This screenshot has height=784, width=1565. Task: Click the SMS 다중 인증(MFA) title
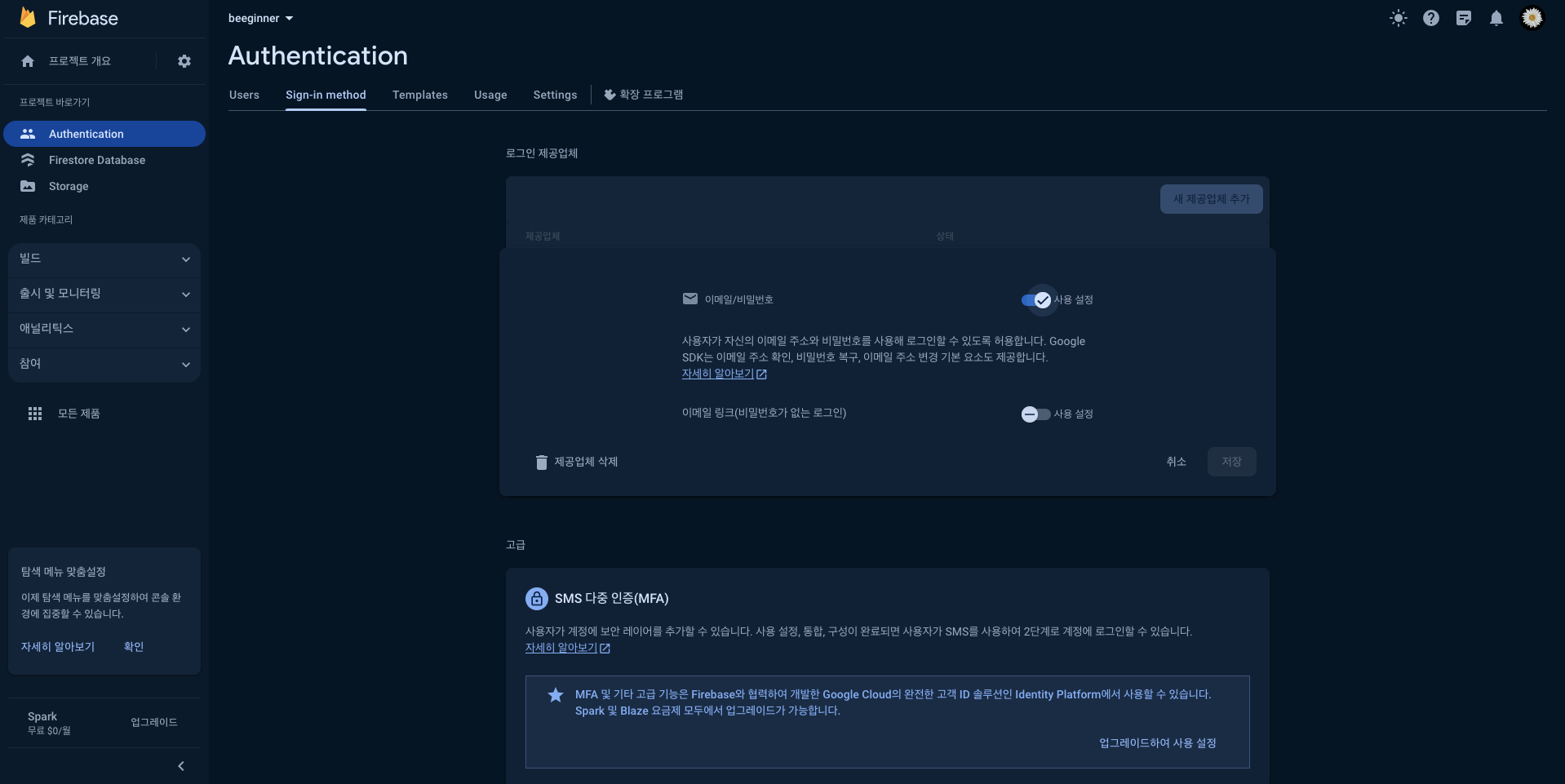tap(612, 599)
